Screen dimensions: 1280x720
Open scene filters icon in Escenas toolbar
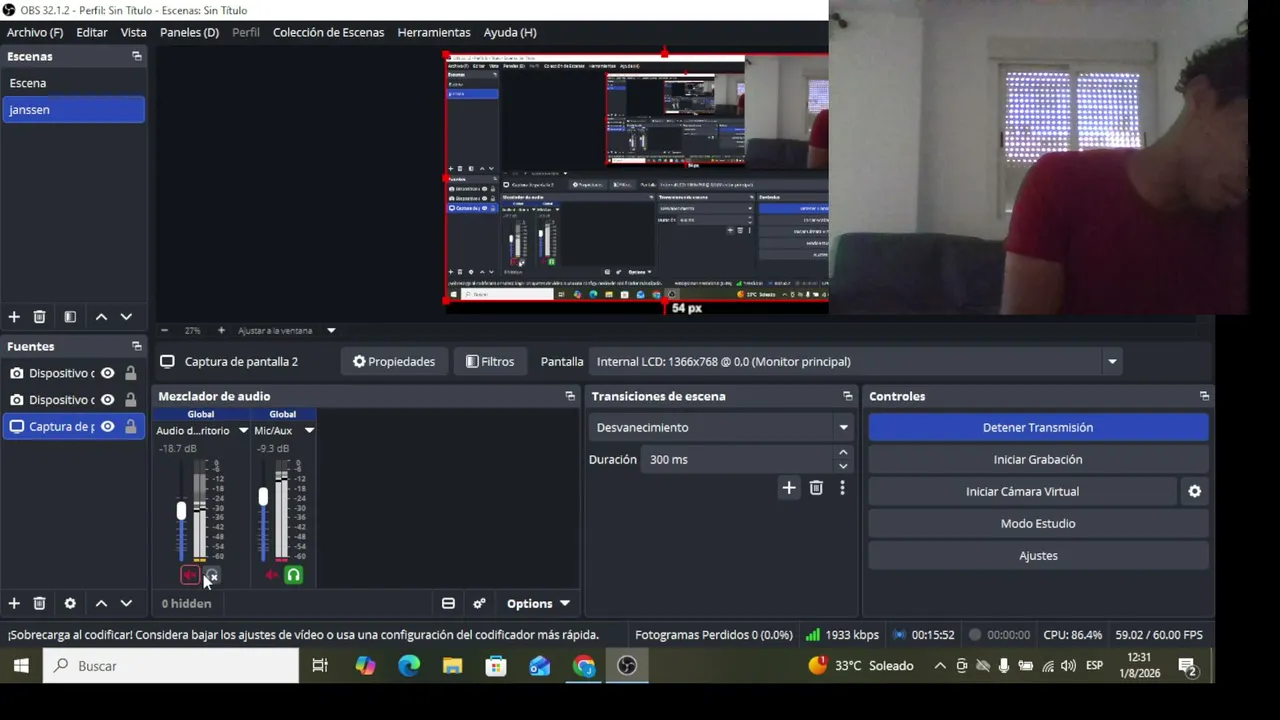70,317
